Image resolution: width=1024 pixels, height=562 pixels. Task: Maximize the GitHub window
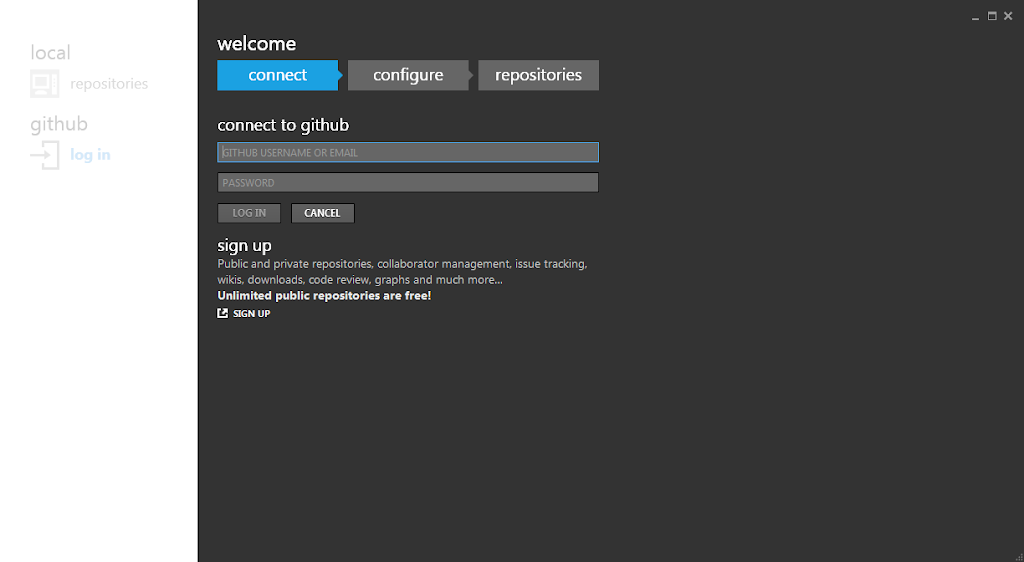tap(992, 16)
